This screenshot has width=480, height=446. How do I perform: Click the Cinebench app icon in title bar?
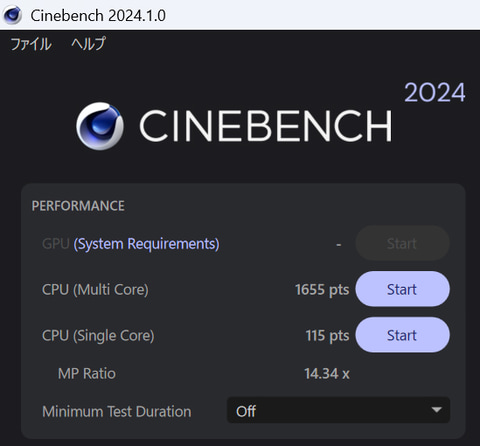tap(12, 15)
